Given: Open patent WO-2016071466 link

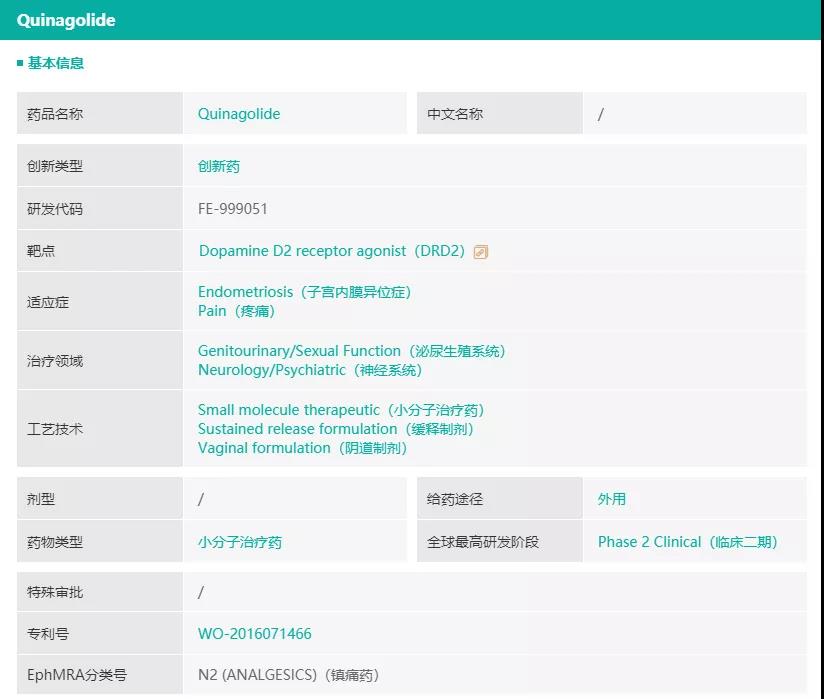Looking at the screenshot, I should coord(255,634).
